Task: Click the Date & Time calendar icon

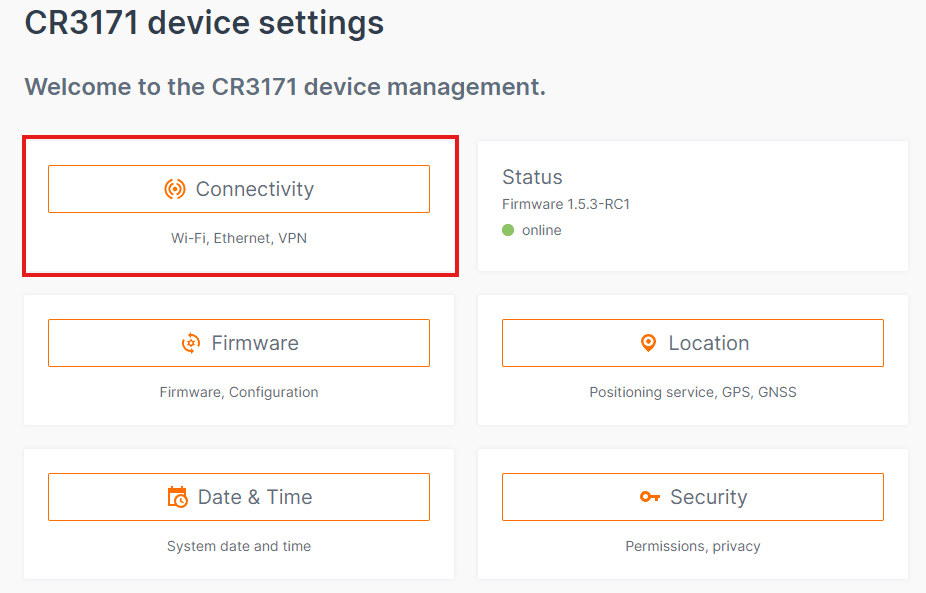Action: pos(178,497)
